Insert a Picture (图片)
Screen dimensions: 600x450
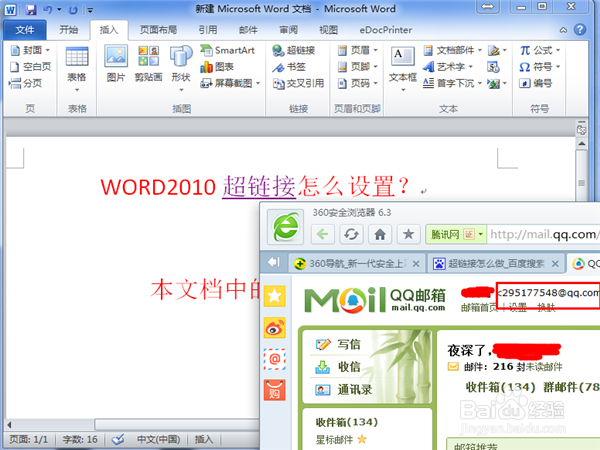pos(116,64)
